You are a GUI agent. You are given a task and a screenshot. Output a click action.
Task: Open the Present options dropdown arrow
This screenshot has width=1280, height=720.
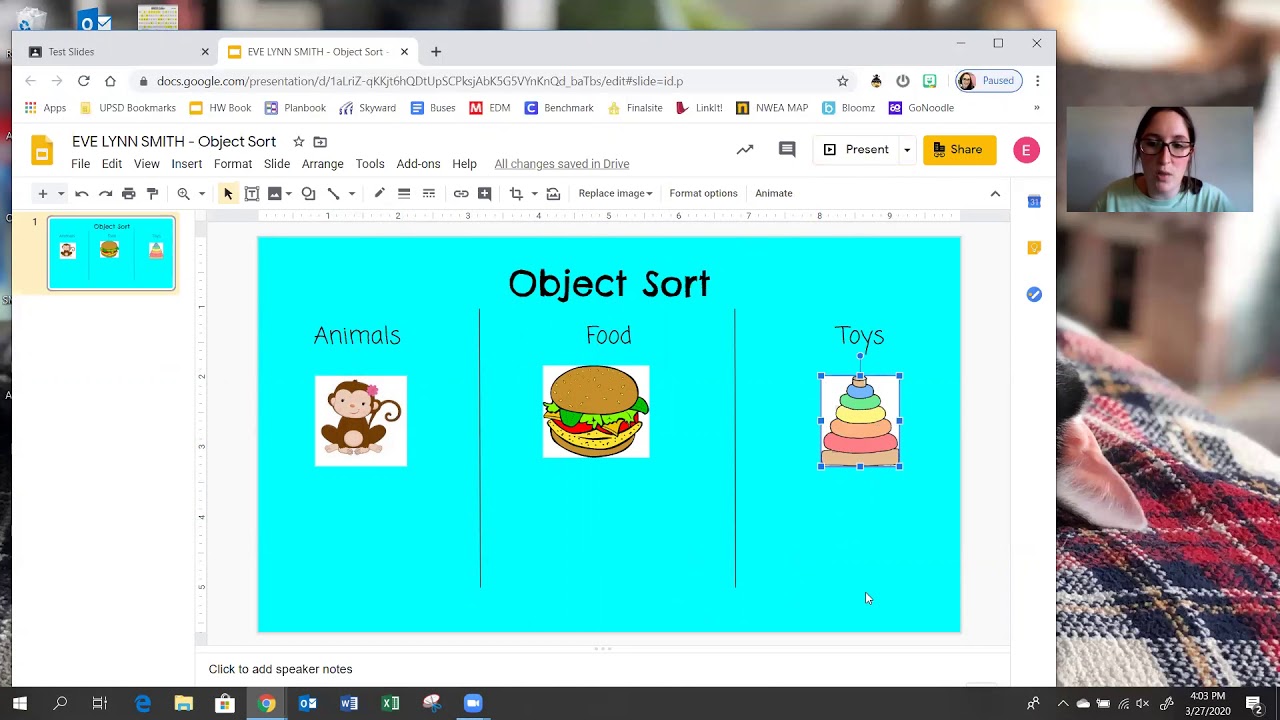point(906,150)
